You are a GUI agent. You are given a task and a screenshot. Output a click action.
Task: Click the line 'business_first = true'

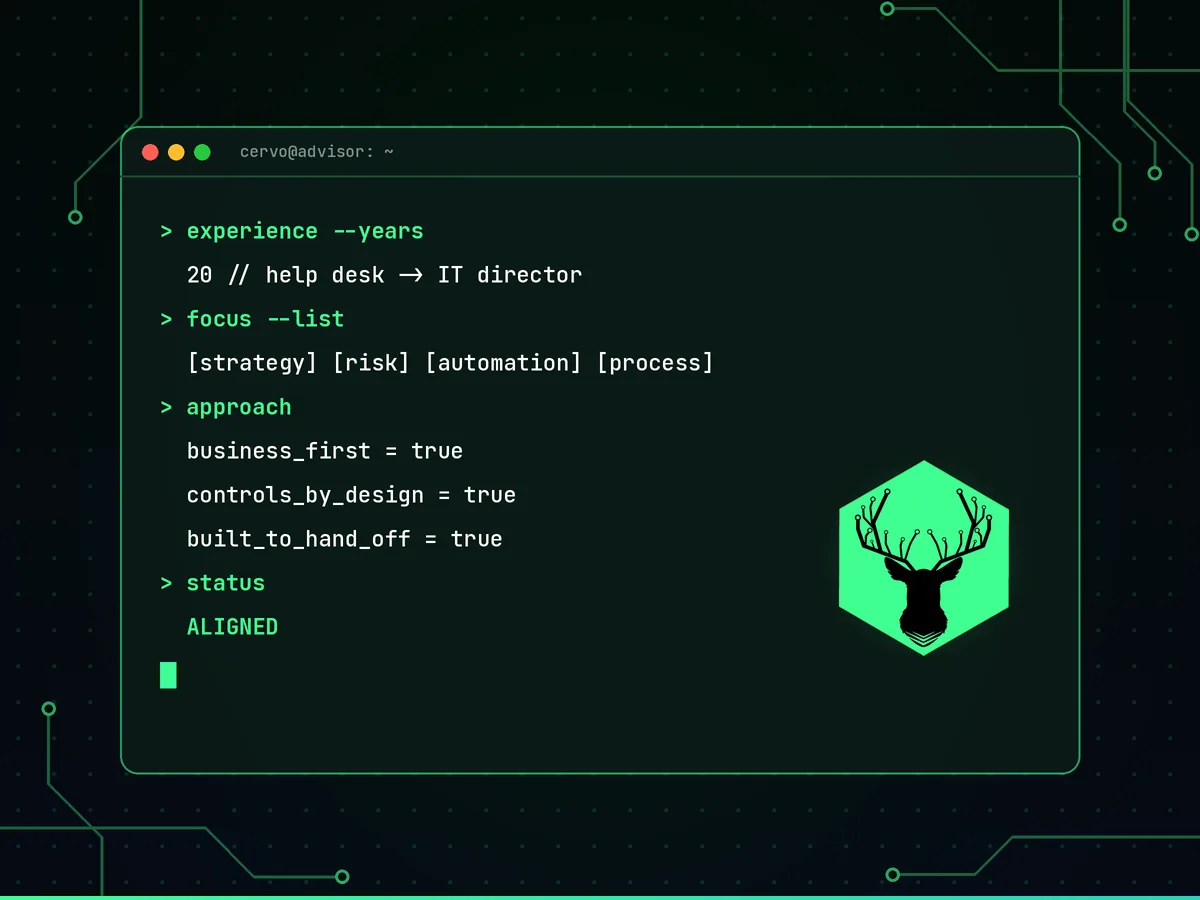pos(325,451)
